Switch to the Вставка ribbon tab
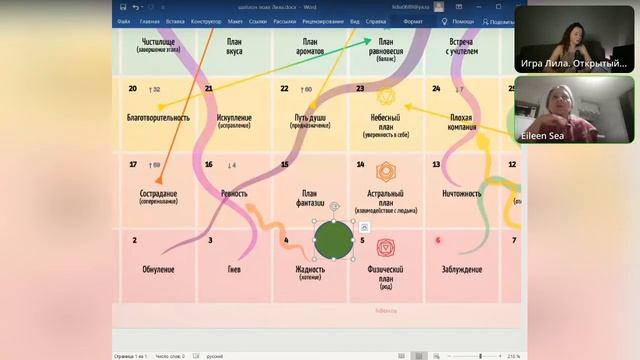Screen dimensions: 640x360 pos(175,21)
